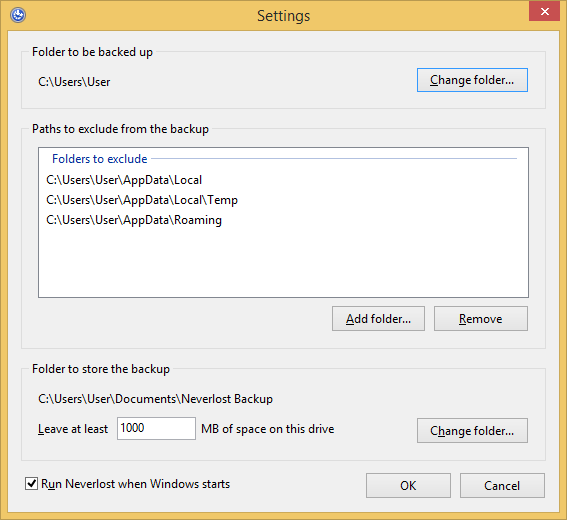Click empty area of the exclude list

[x=283, y=262]
